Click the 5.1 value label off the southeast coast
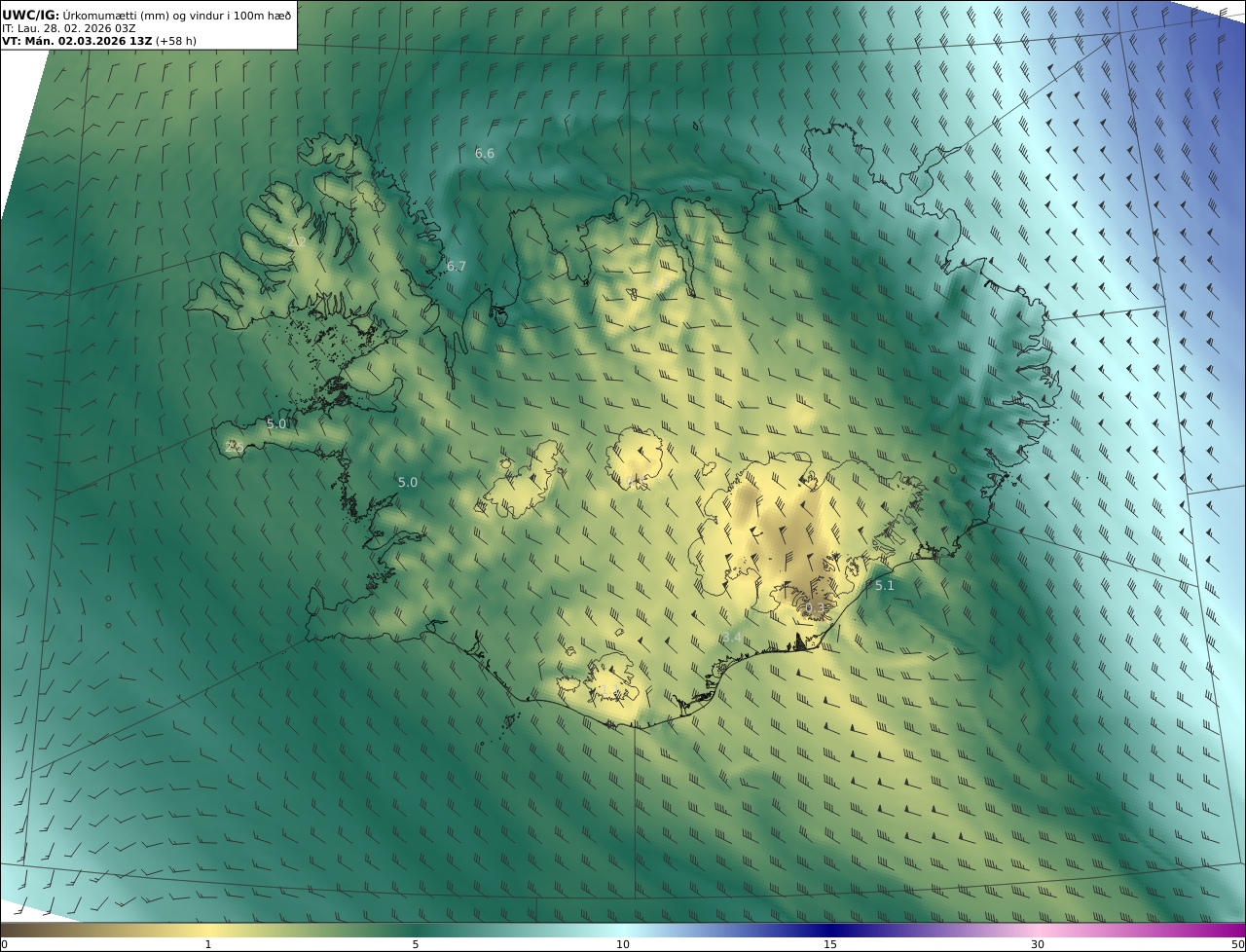 [x=884, y=586]
